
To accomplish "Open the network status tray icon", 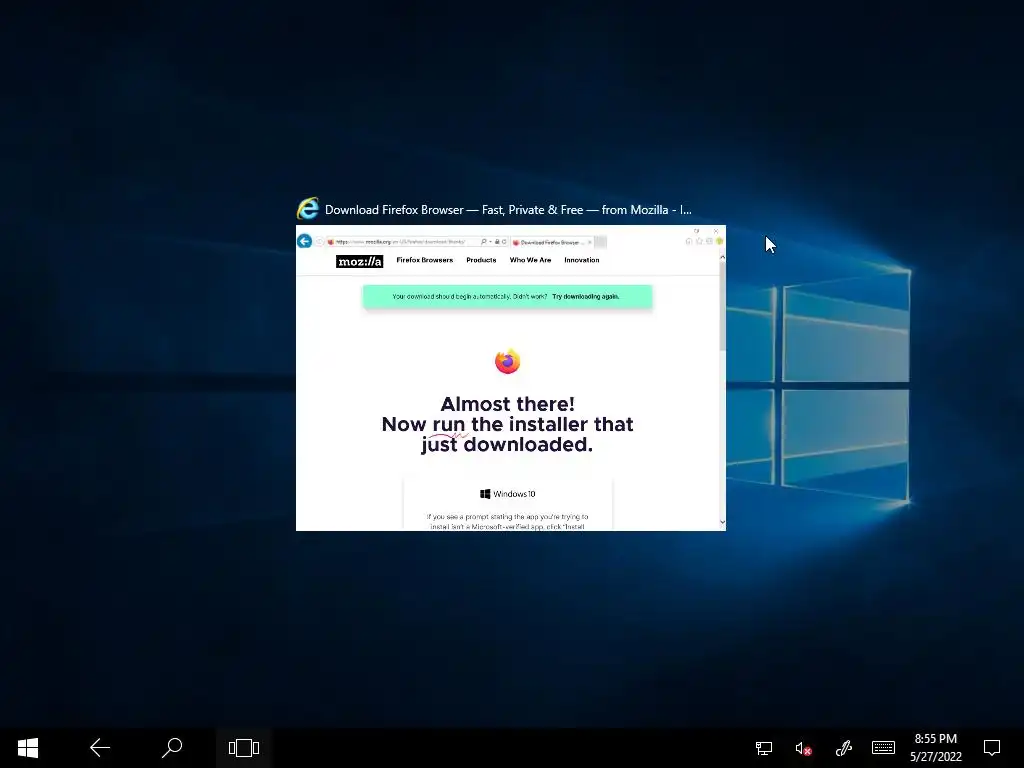I will [763, 748].
